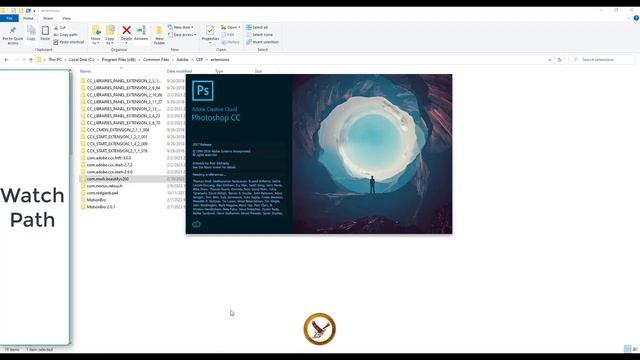Open the Copy to dropdown
This screenshot has height=360, width=640.
coord(110,35)
